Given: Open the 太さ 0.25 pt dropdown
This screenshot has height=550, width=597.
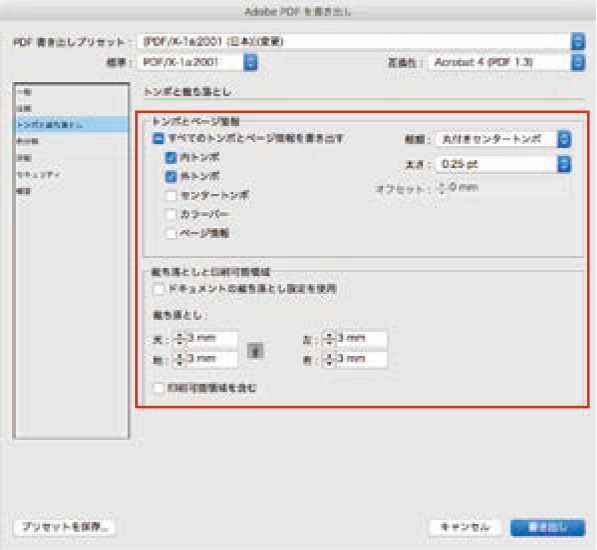Looking at the screenshot, I should 503,164.
